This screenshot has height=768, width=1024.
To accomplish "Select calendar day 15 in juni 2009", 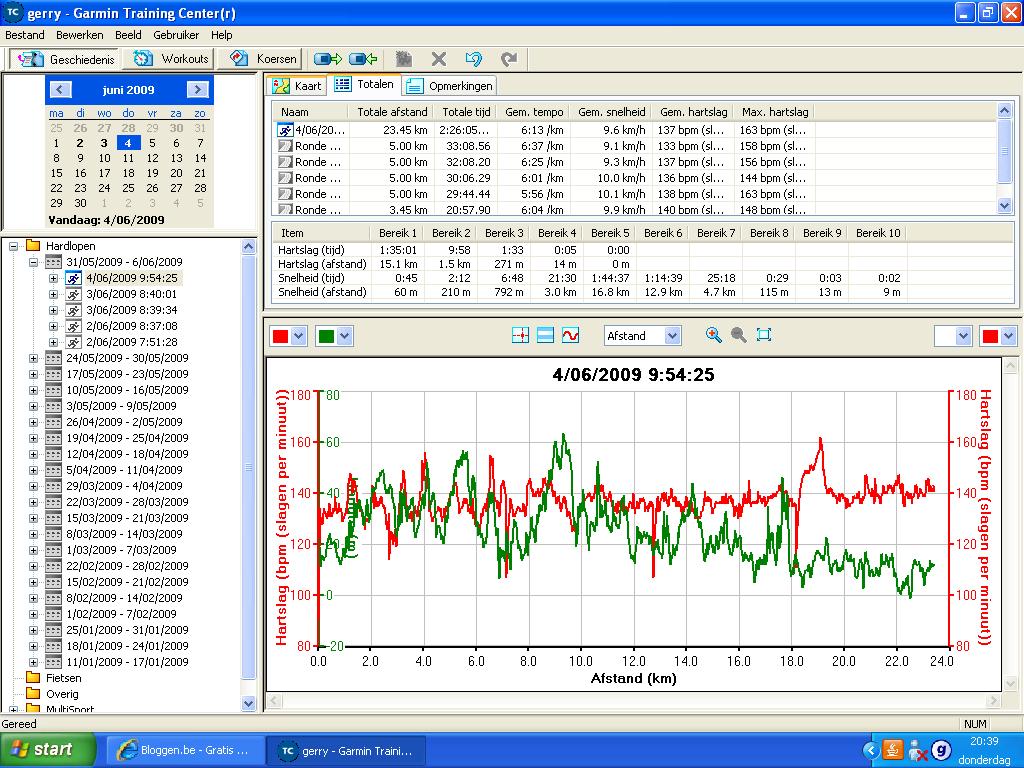I will [x=57, y=173].
